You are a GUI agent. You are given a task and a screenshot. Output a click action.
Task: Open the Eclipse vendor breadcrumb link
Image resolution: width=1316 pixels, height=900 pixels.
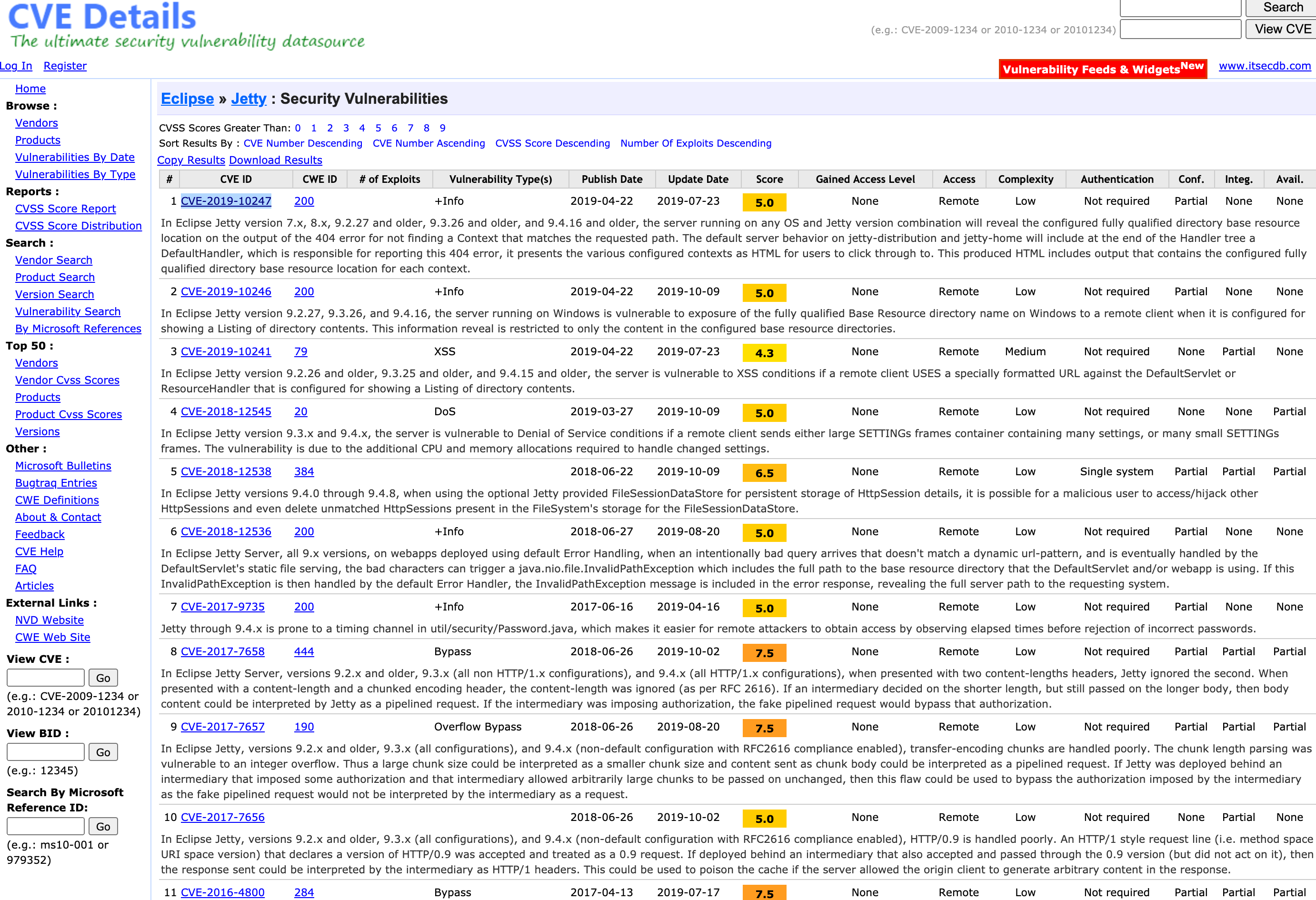pyautogui.click(x=188, y=99)
